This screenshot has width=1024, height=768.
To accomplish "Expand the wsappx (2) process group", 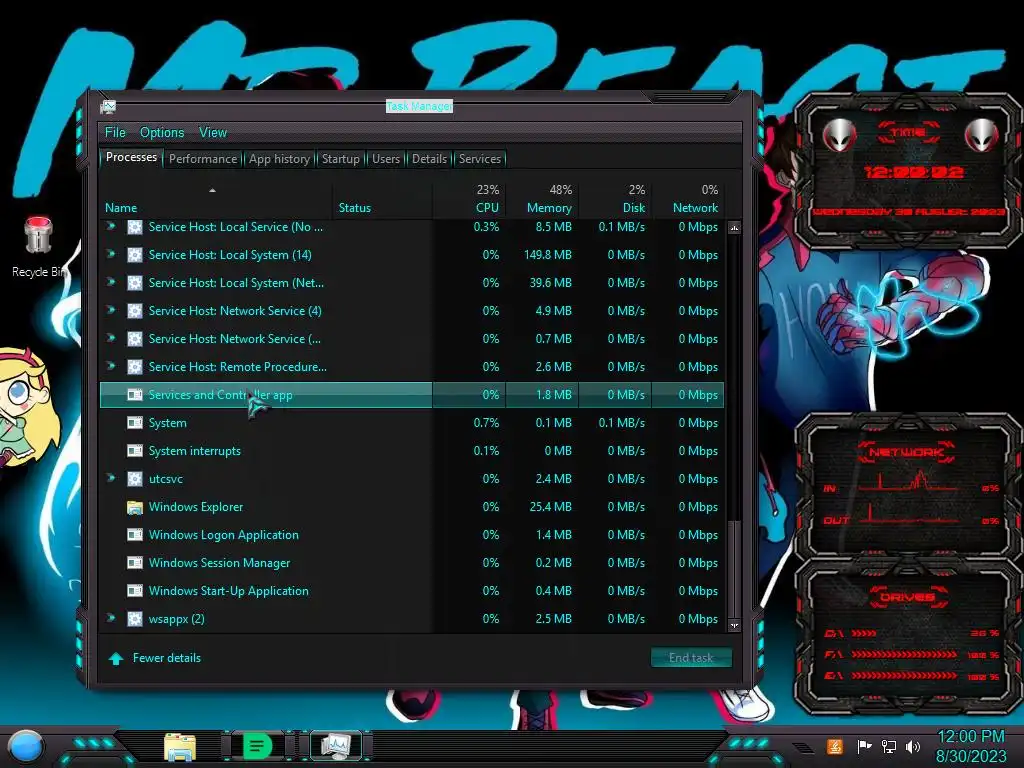I will (111, 618).
